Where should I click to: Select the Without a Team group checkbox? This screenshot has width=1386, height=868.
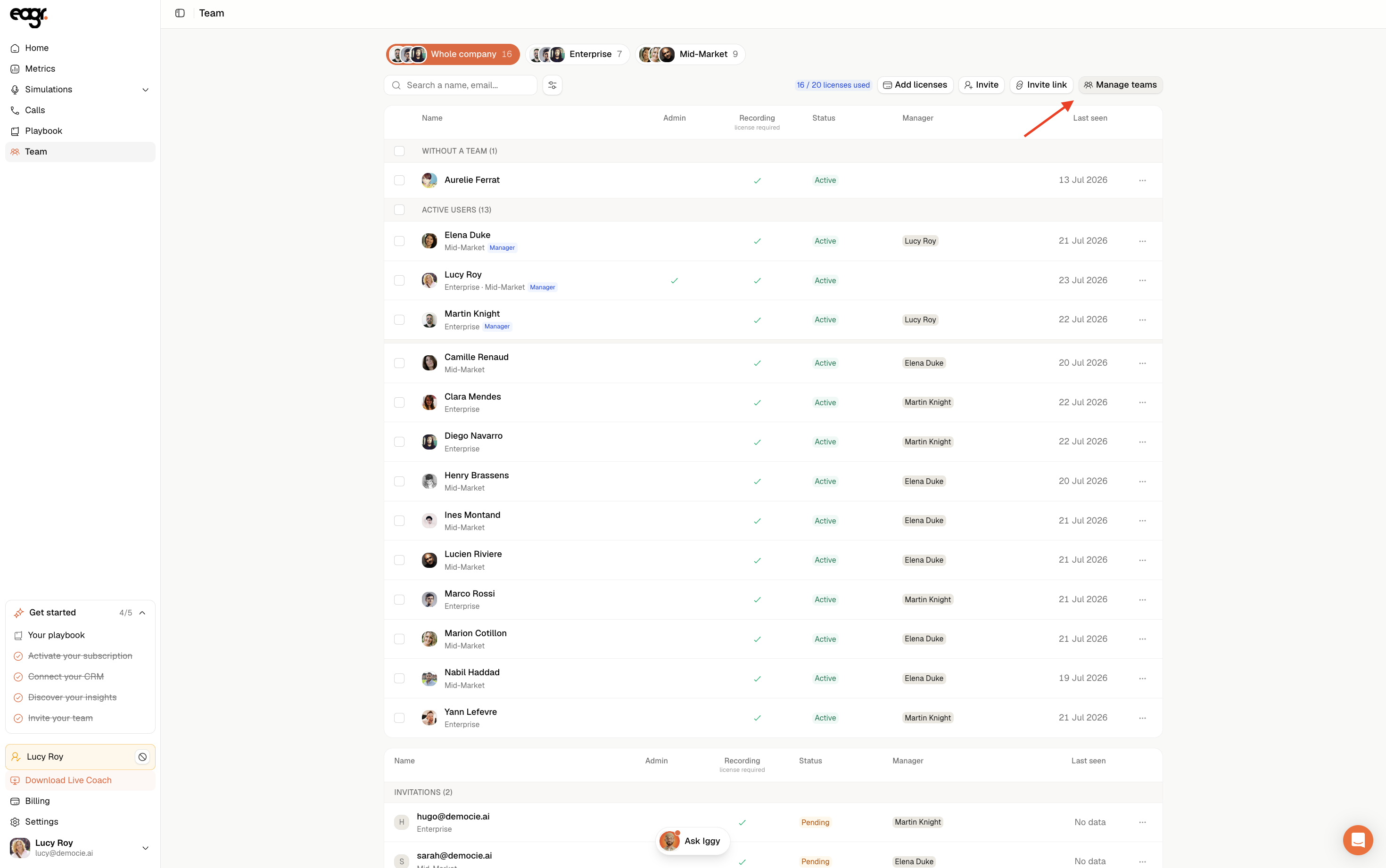pyautogui.click(x=399, y=151)
